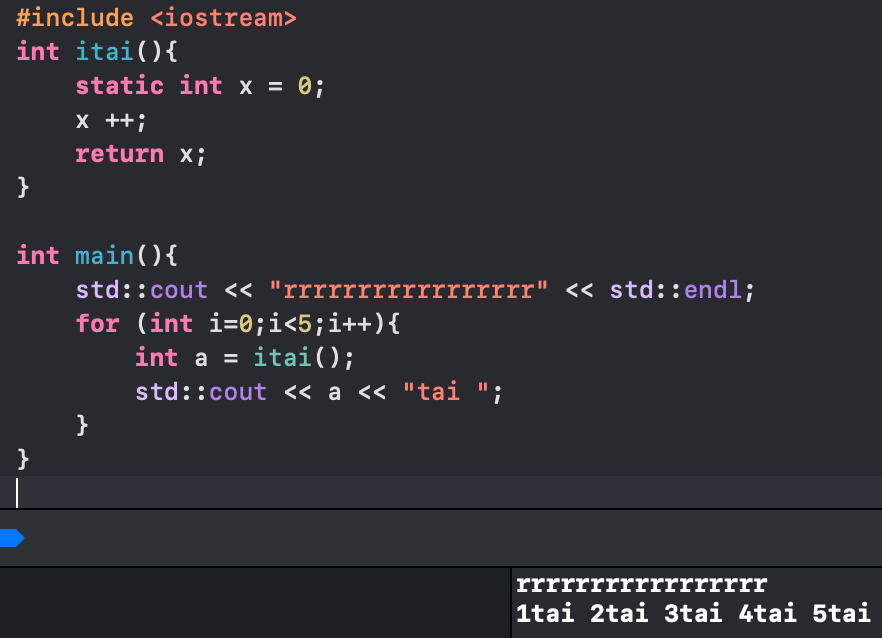The image size is (882, 638).
Task: Click the rrrr string literal in the cout statement
Action: [x=408, y=290]
